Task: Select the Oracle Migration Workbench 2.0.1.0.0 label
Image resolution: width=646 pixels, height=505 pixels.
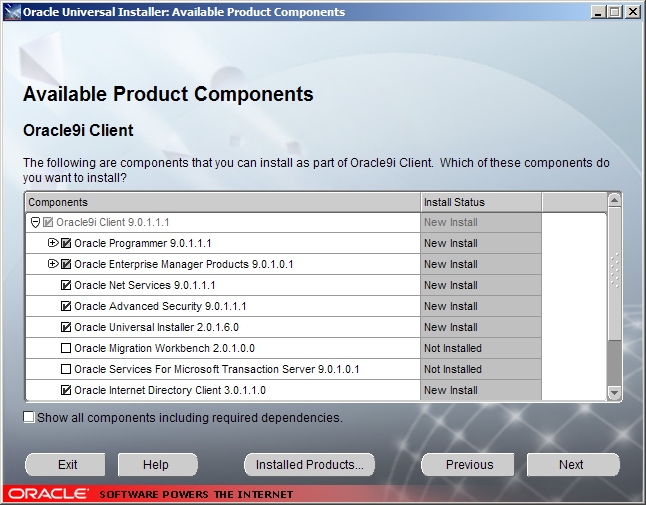Action: pyautogui.click(x=164, y=348)
